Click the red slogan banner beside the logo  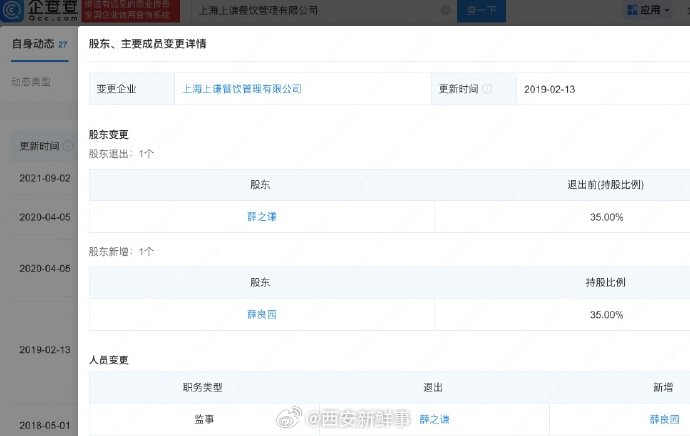(131, 11)
